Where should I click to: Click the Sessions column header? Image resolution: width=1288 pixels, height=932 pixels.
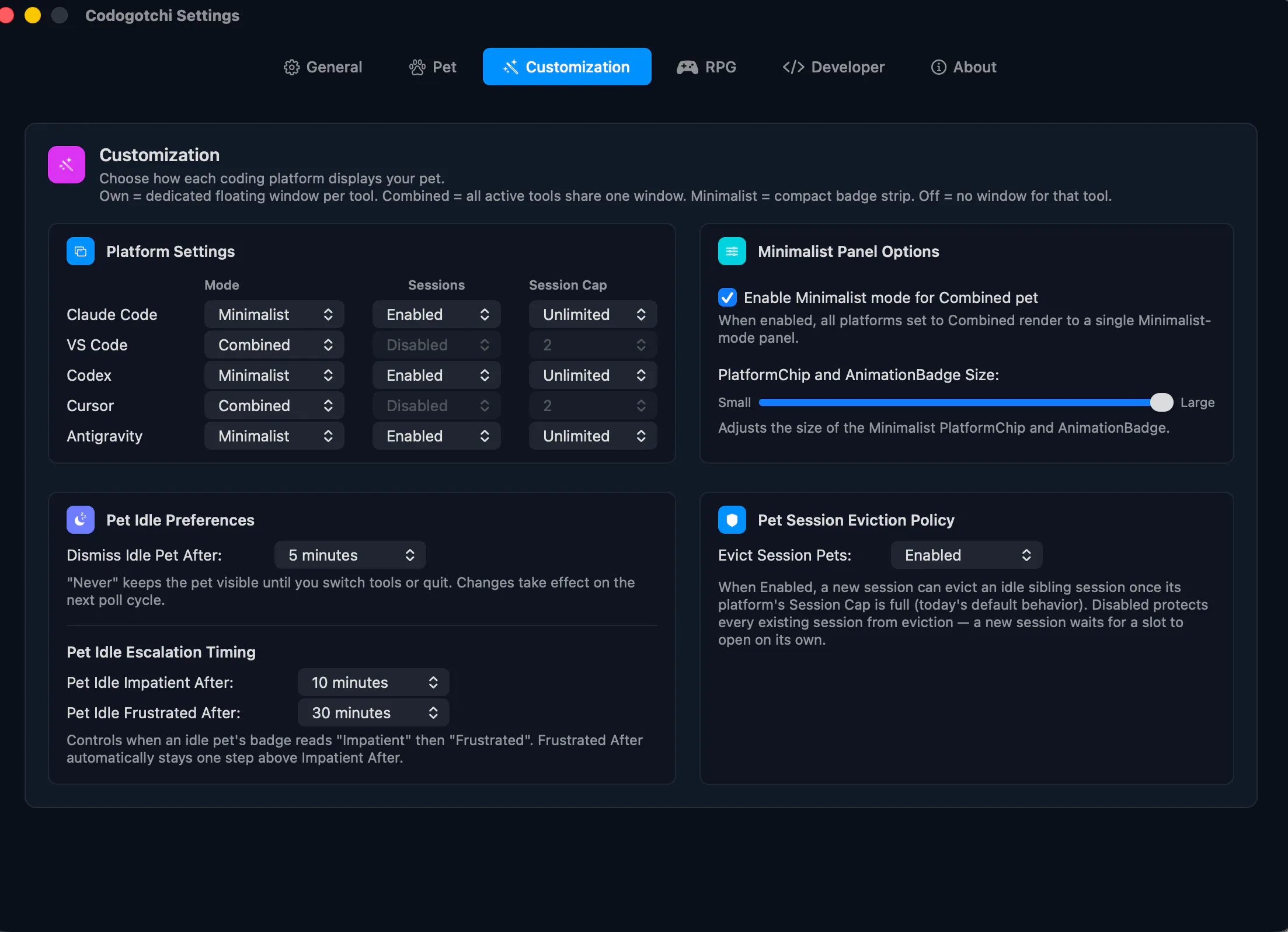coord(437,285)
